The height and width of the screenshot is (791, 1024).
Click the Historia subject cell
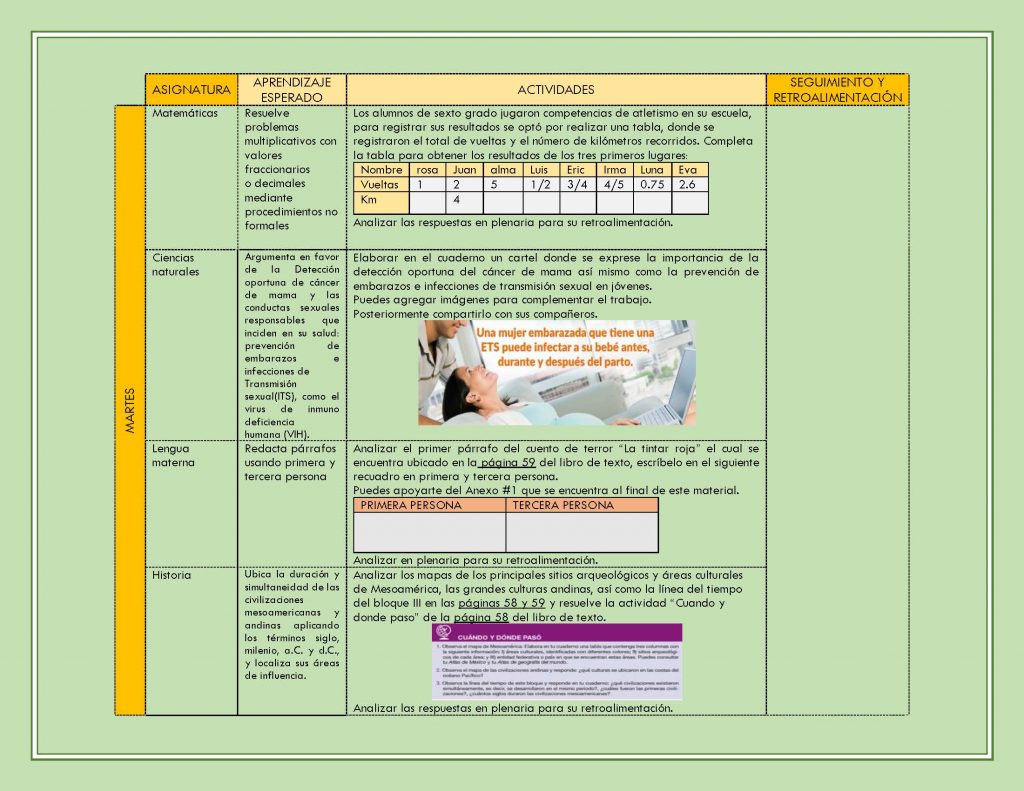tap(191, 641)
